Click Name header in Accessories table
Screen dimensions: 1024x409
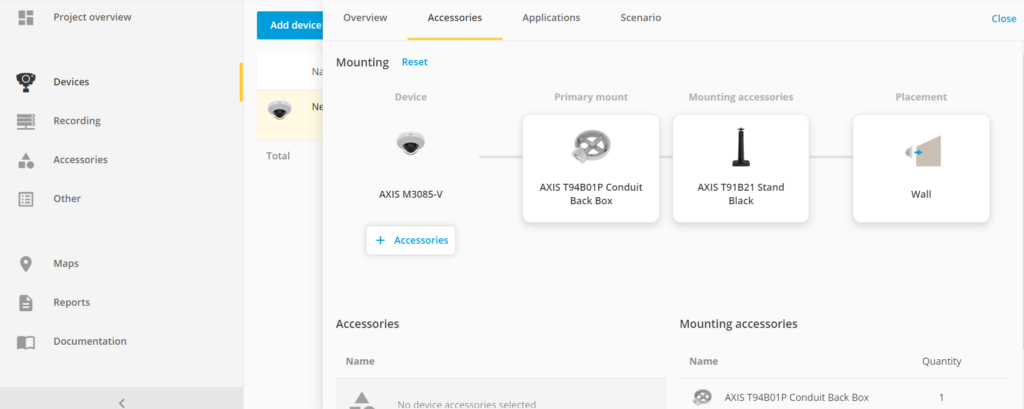(360, 361)
